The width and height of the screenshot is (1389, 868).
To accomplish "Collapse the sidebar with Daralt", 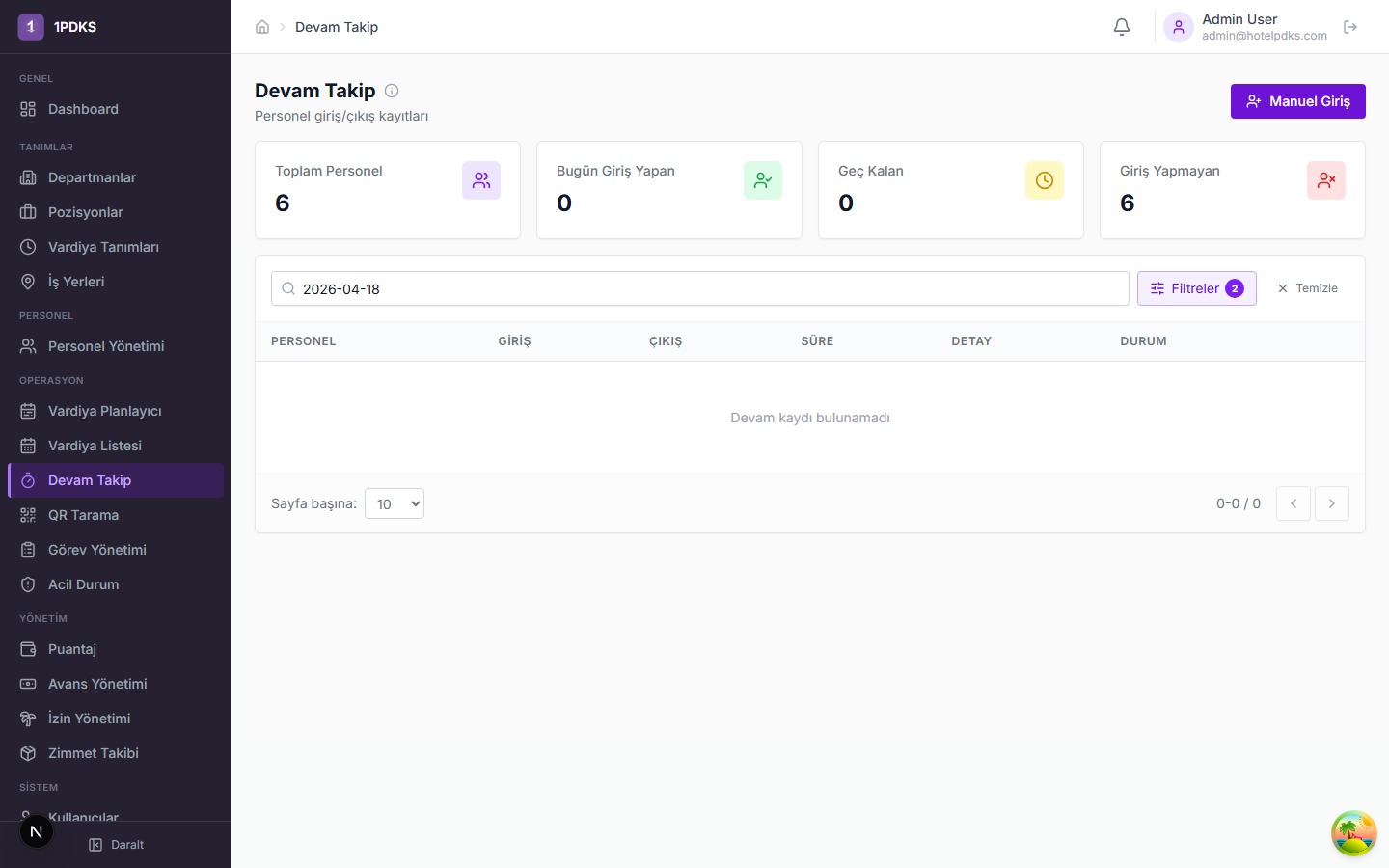I will 116,845.
